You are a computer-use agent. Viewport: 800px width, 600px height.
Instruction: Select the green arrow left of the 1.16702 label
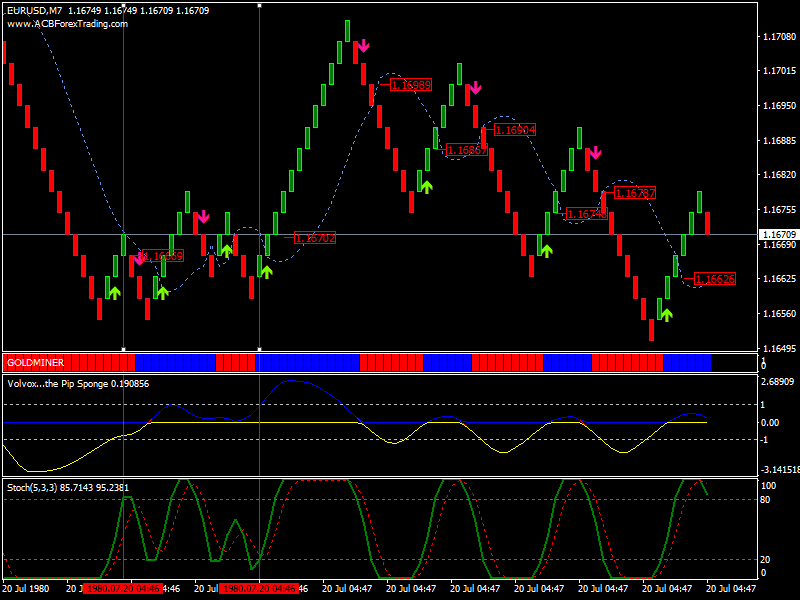(266, 270)
